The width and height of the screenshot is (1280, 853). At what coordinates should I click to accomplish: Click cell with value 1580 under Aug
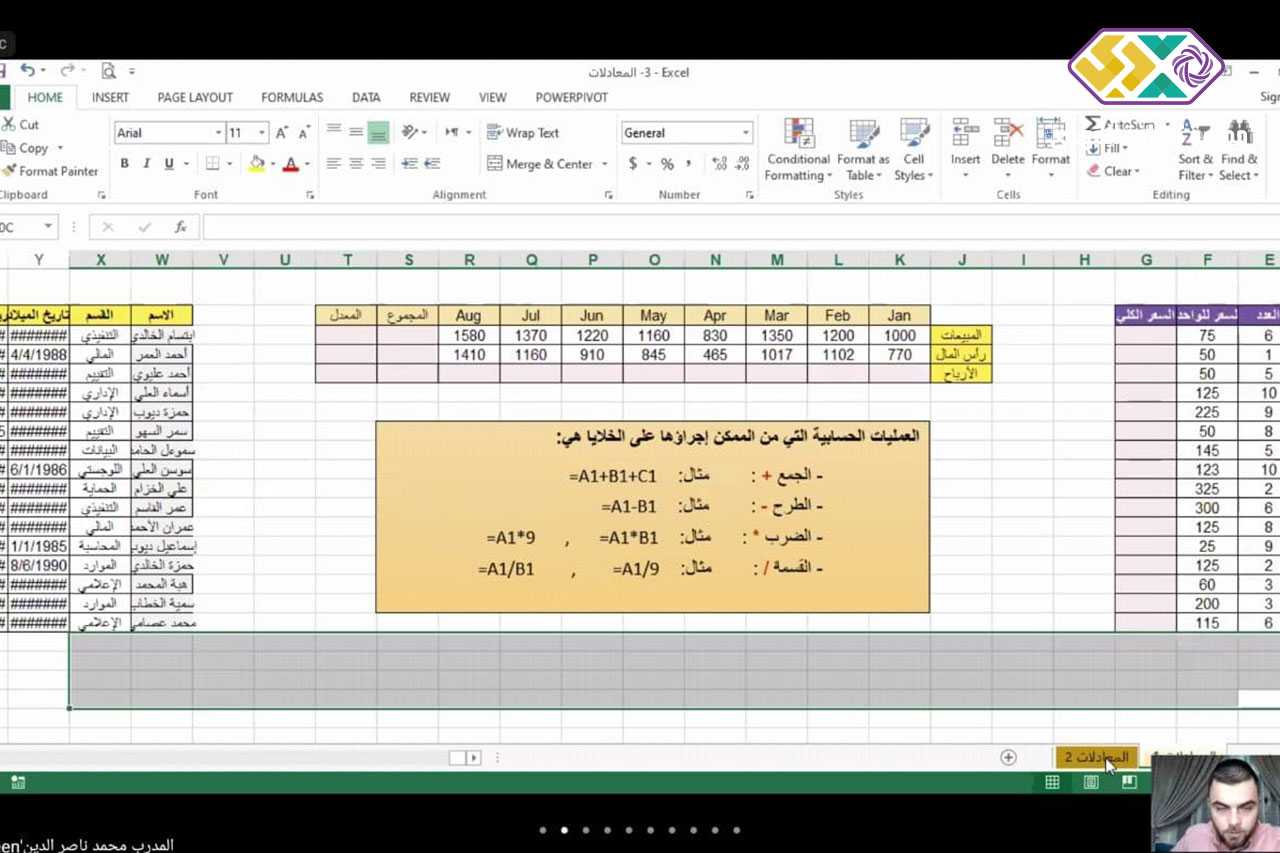coord(469,335)
